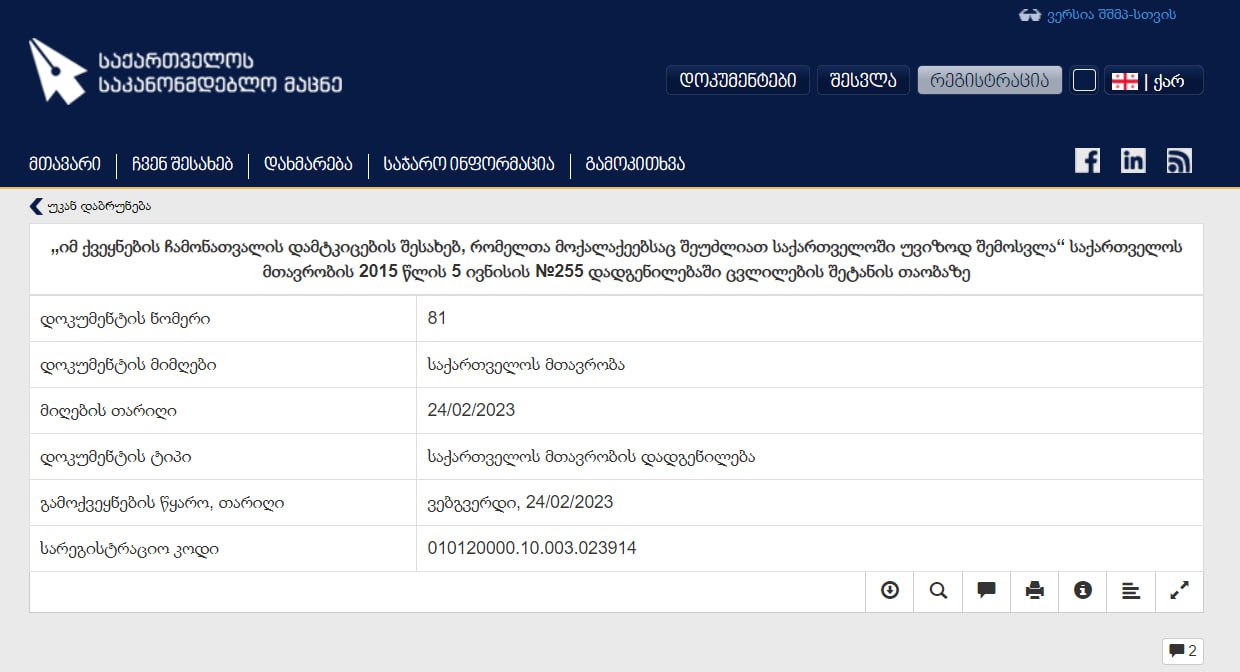This screenshot has height=672, width=1240.
Task: Click the comments counter button showing 2
Action: click(1181, 651)
